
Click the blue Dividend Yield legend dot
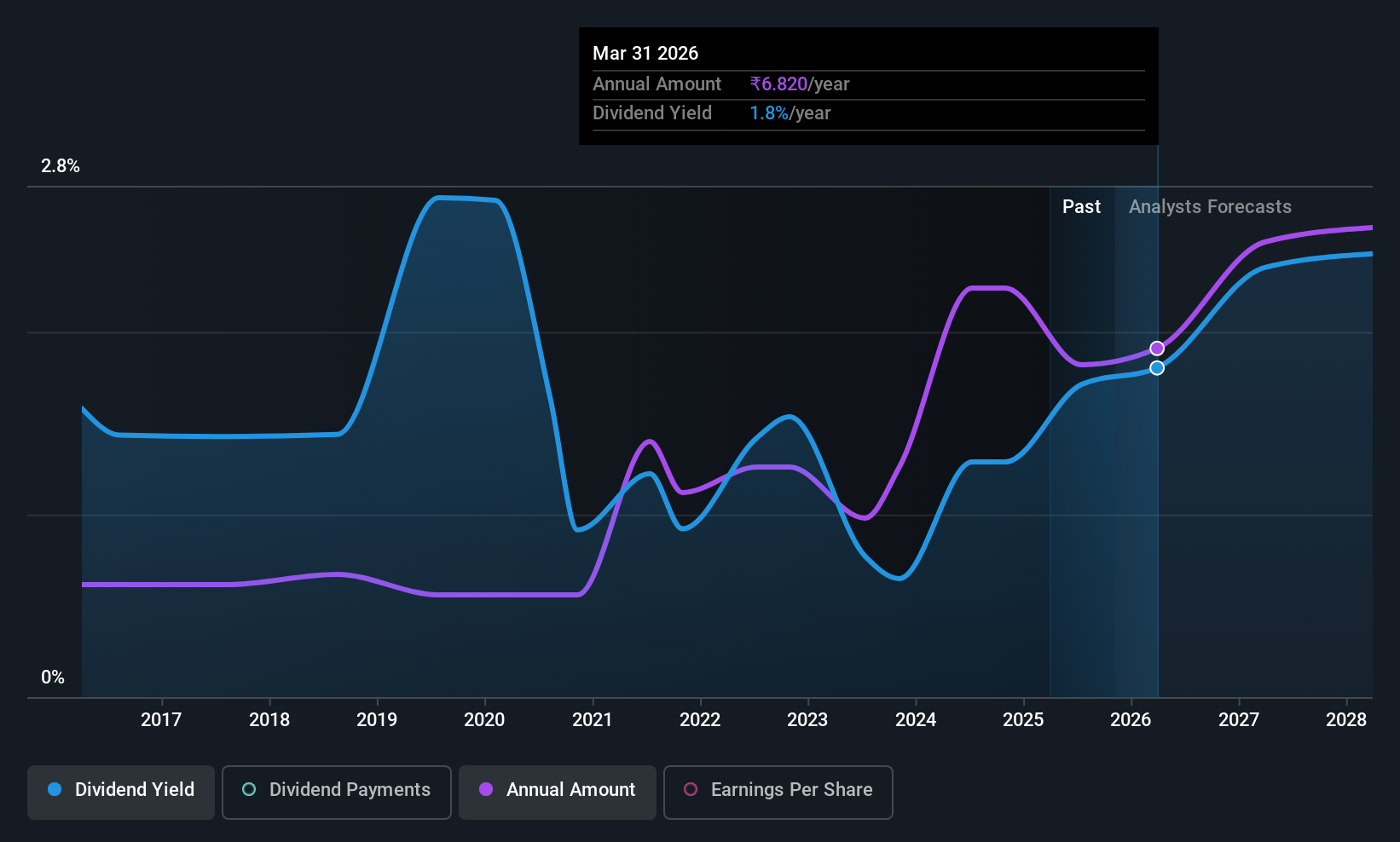55,789
